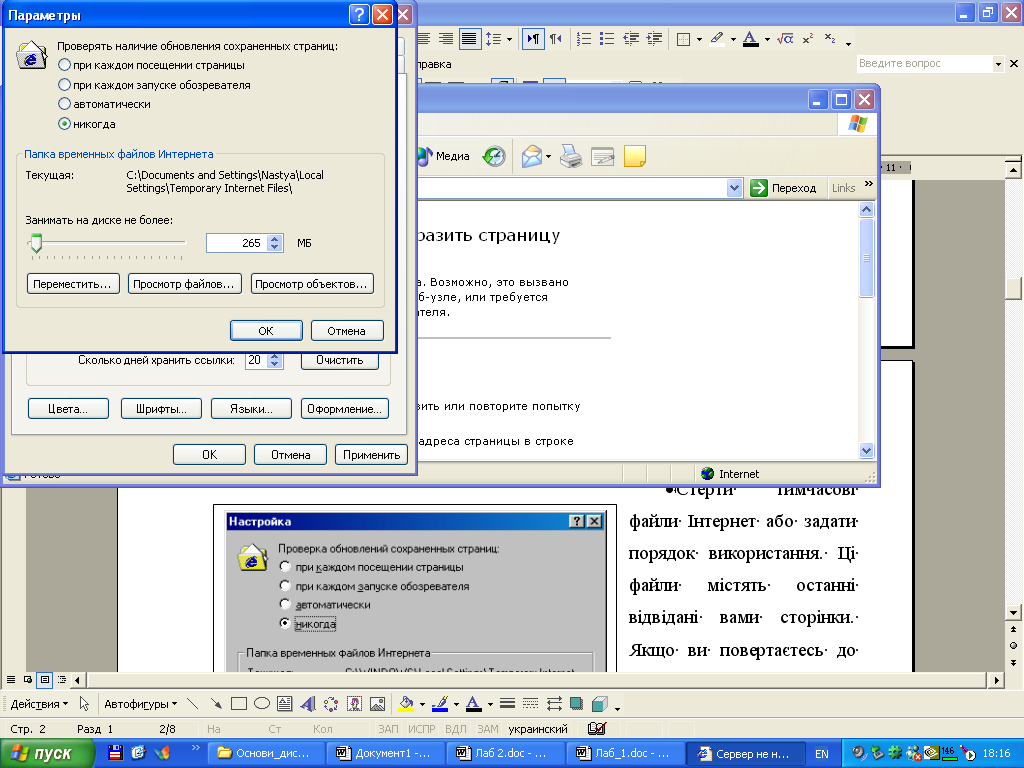Select the Line drawing tool
The image size is (1024, 768).
[x=193, y=703]
